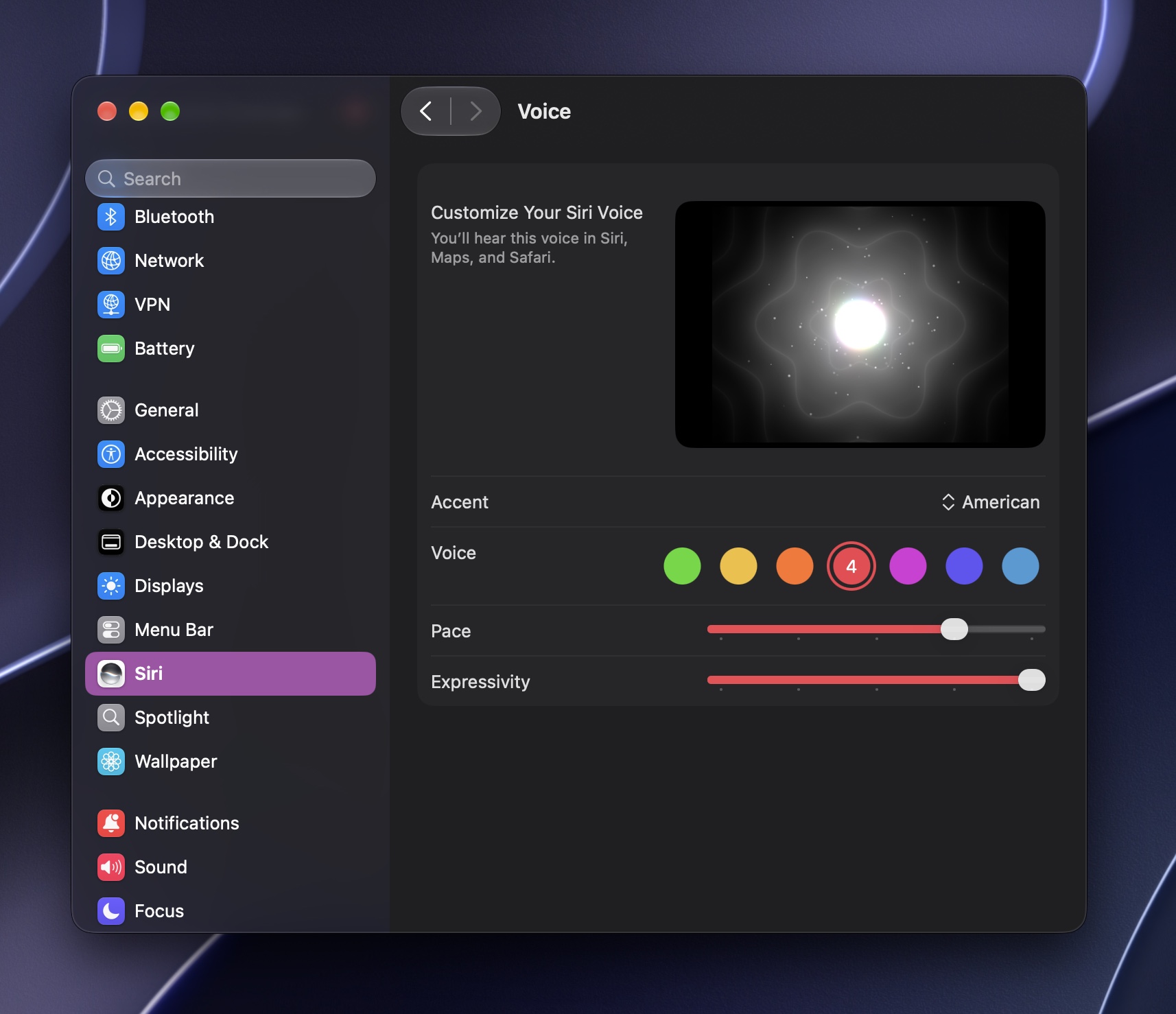The image size is (1176, 1014).
Task: Open Sound settings label
Action: (x=161, y=867)
